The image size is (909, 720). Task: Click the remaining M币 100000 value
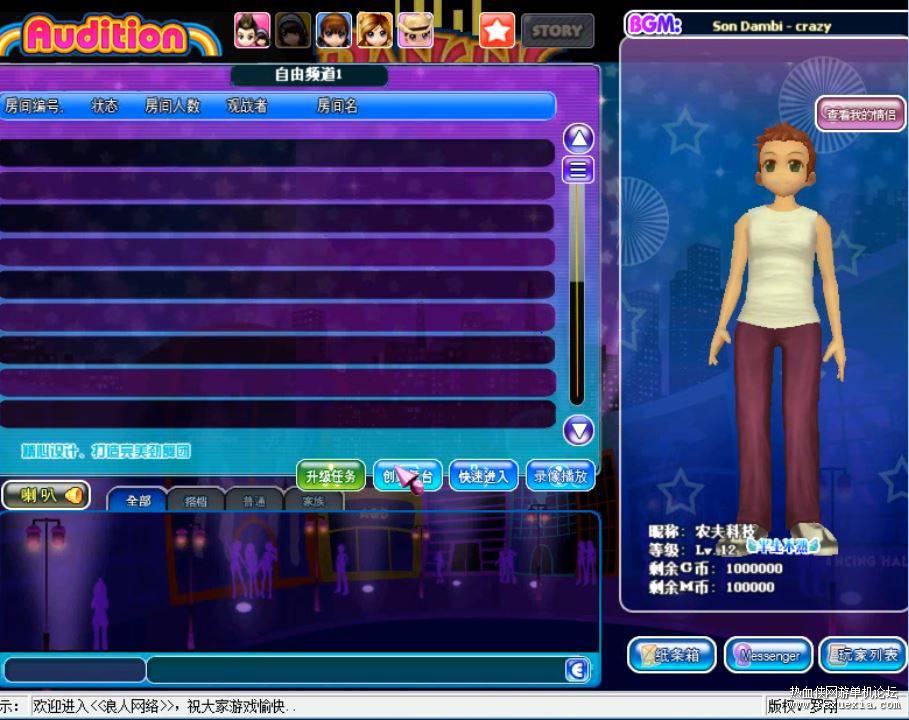[x=750, y=587]
